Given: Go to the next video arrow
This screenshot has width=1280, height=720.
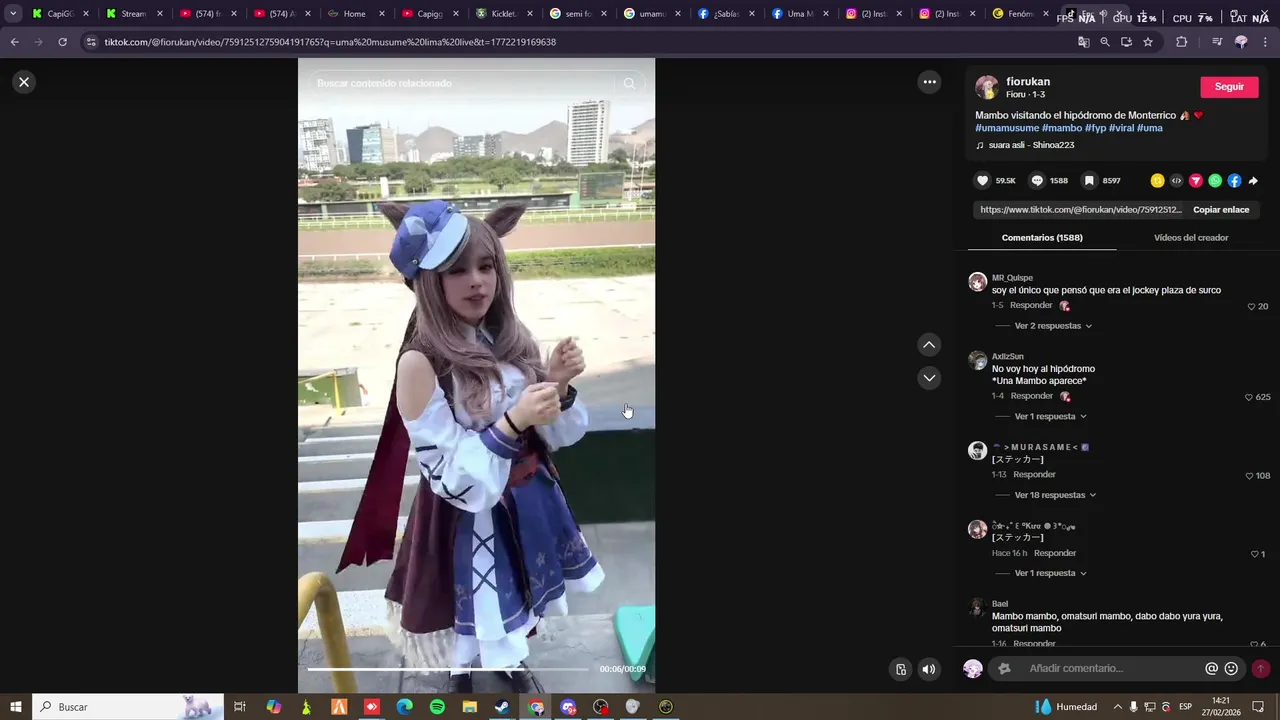Looking at the screenshot, I should [x=929, y=378].
